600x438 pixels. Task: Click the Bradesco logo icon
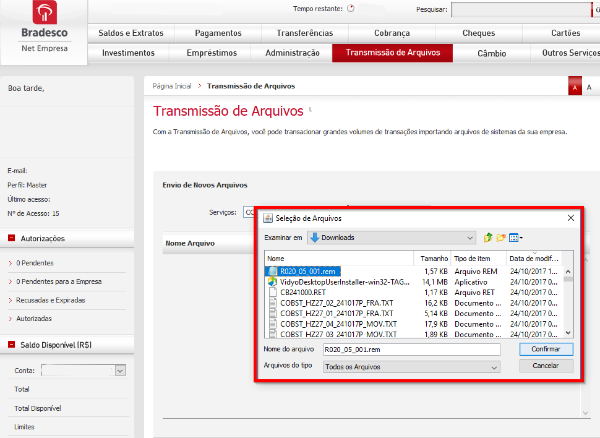45,12
